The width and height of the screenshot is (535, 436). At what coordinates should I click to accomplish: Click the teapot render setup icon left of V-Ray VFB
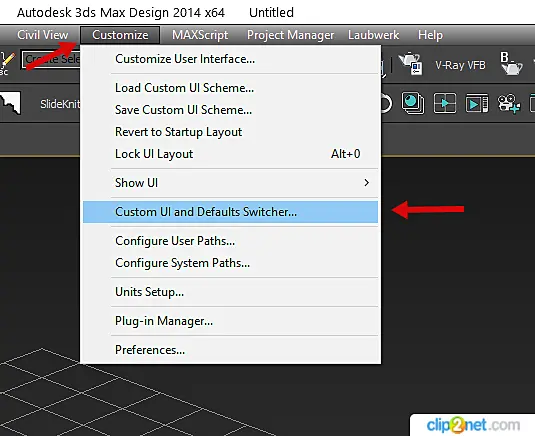[411, 64]
